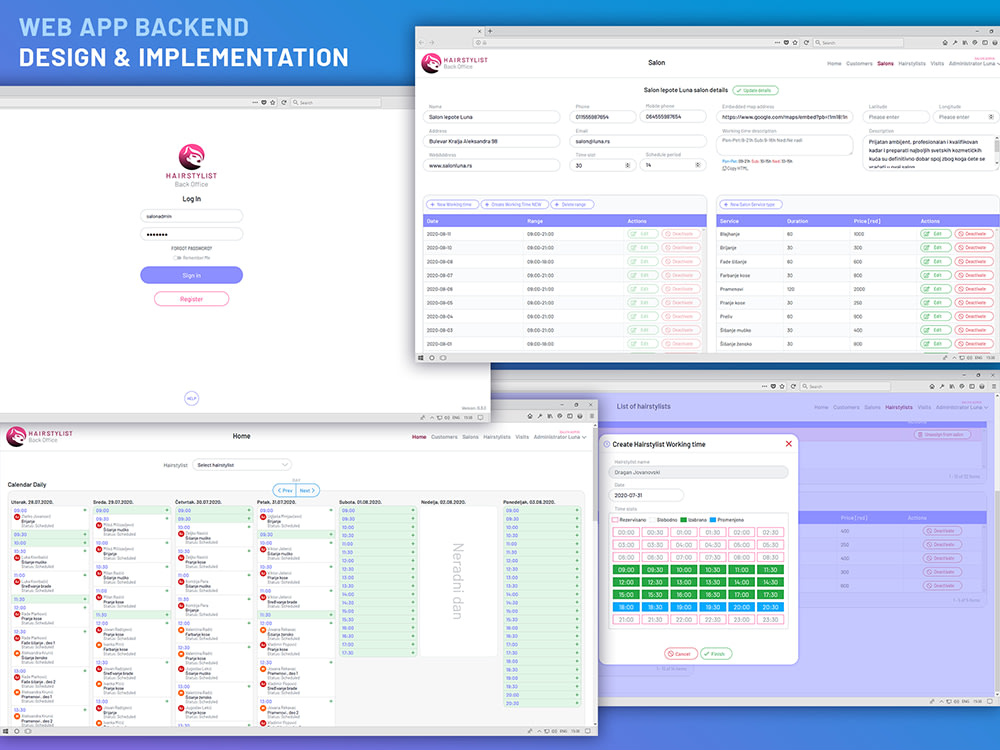Open Customers tab in Salon window
Image resolution: width=1000 pixels, height=750 pixels.
click(859, 64)
